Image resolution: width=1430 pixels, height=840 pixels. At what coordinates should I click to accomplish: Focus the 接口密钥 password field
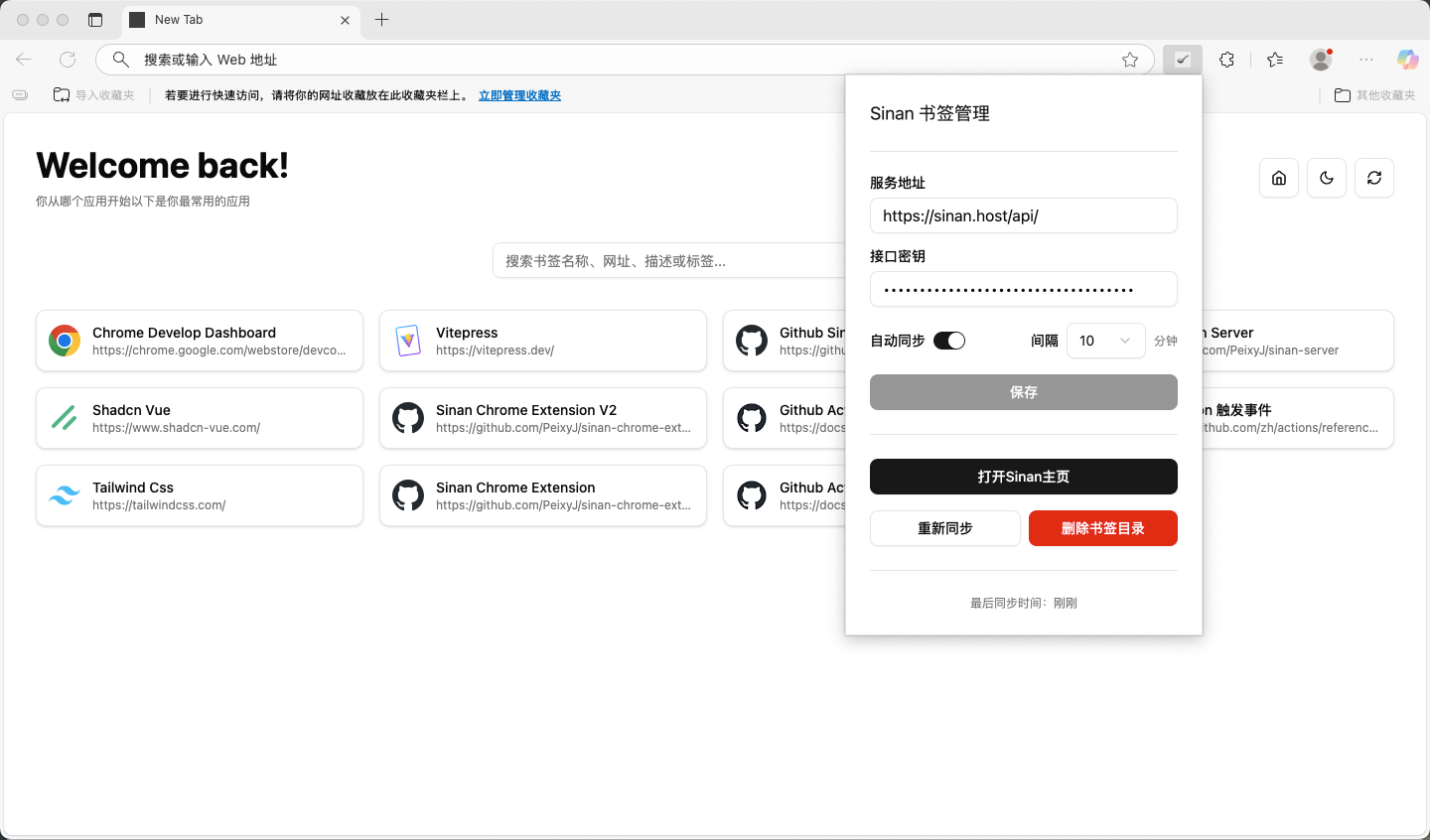pyautogui.click(x=1024, y=289)
